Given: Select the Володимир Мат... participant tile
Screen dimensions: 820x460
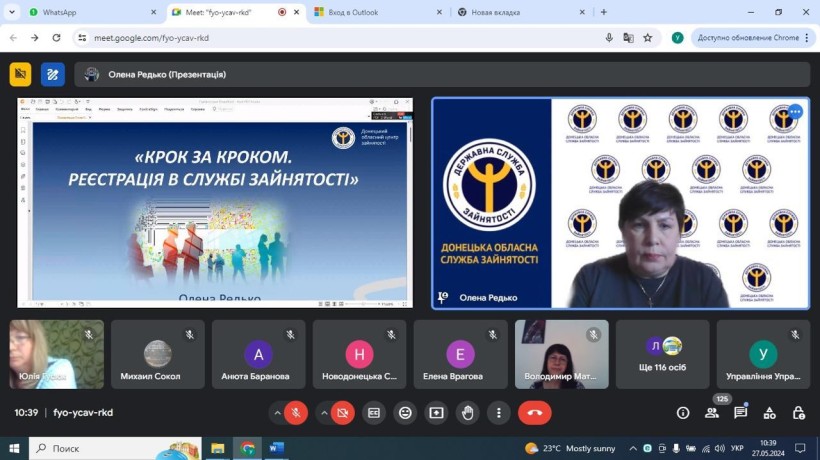Looking at the screenshot, I should tap(562, 354).
